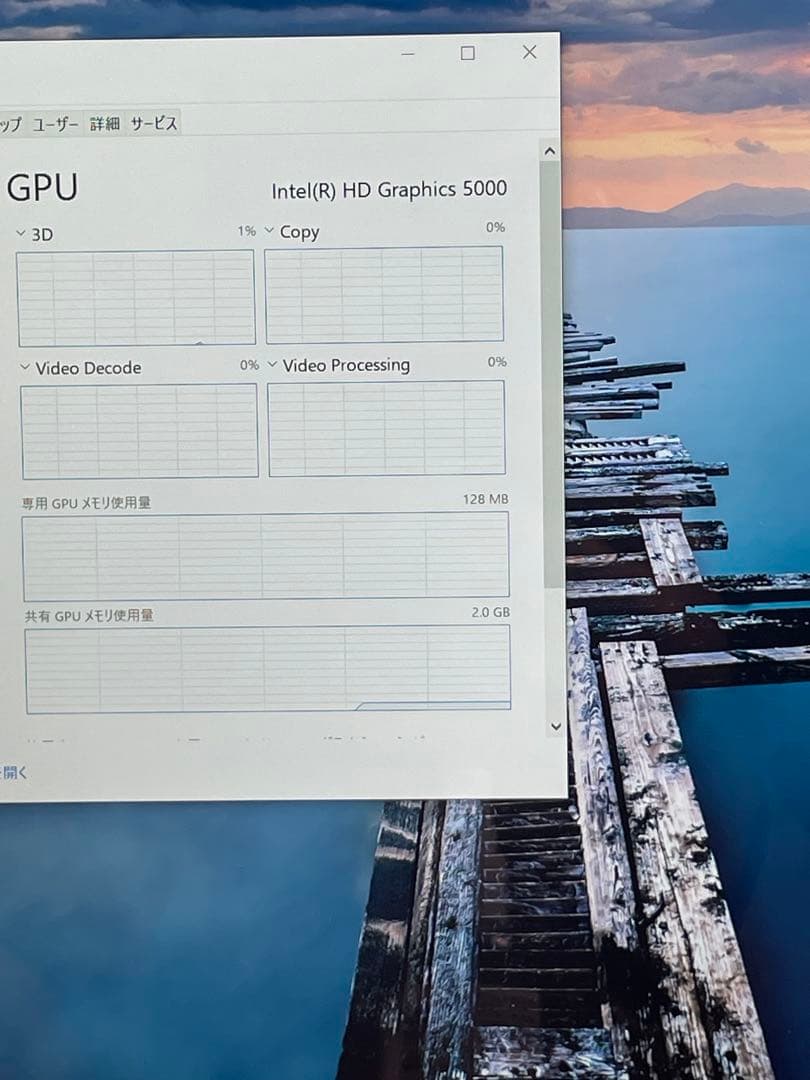Select the Copy utilization graph
This screenshot has height=1080, width=810.
tap(385, 295)
